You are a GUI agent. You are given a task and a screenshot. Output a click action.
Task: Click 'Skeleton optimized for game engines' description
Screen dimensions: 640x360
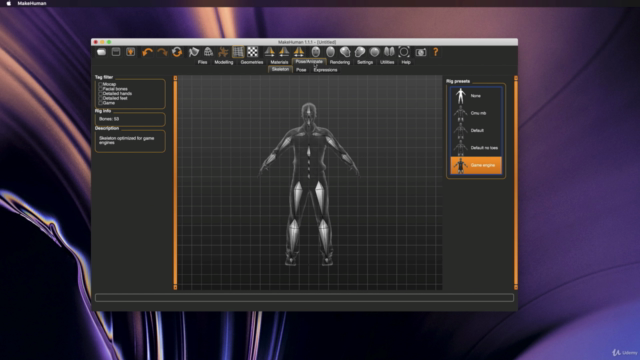point(127,140)
